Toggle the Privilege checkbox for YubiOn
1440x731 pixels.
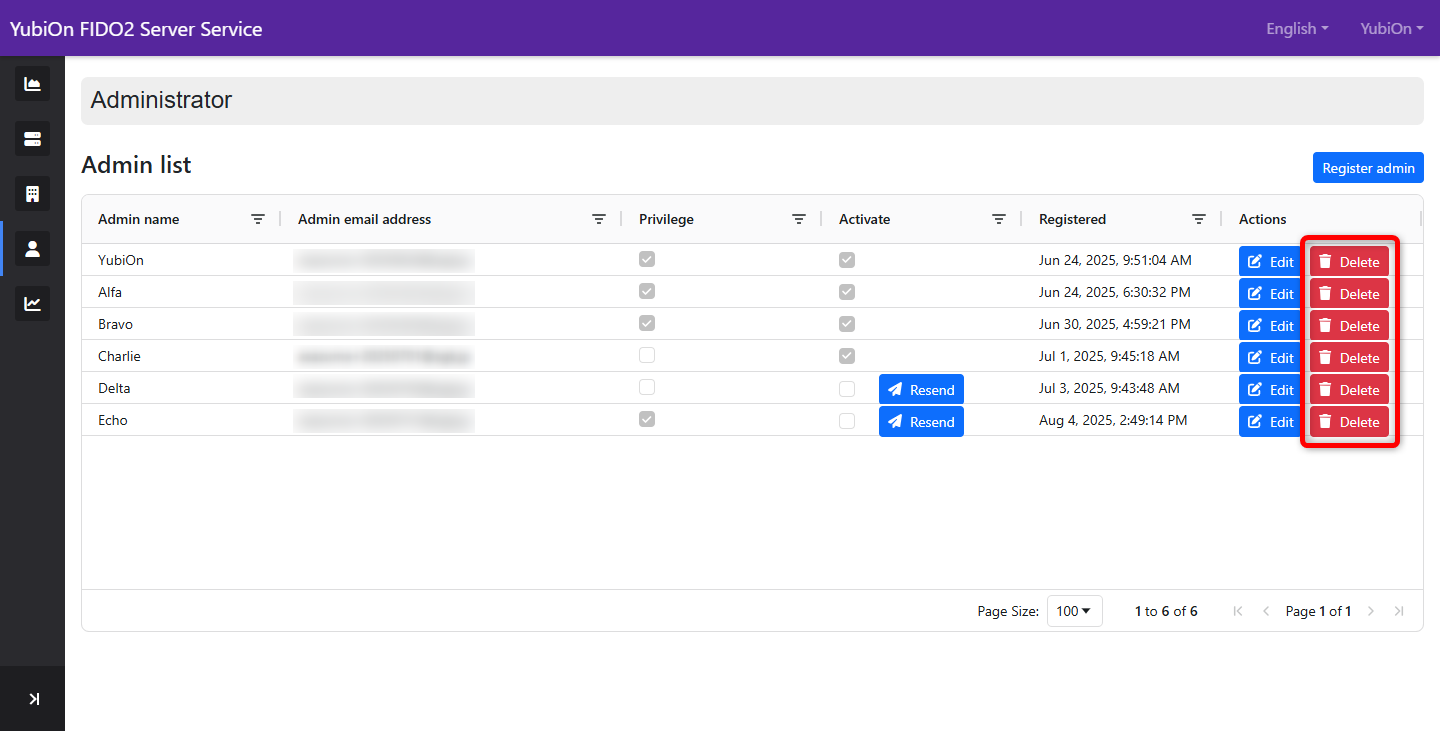click(x=647, y=259)
